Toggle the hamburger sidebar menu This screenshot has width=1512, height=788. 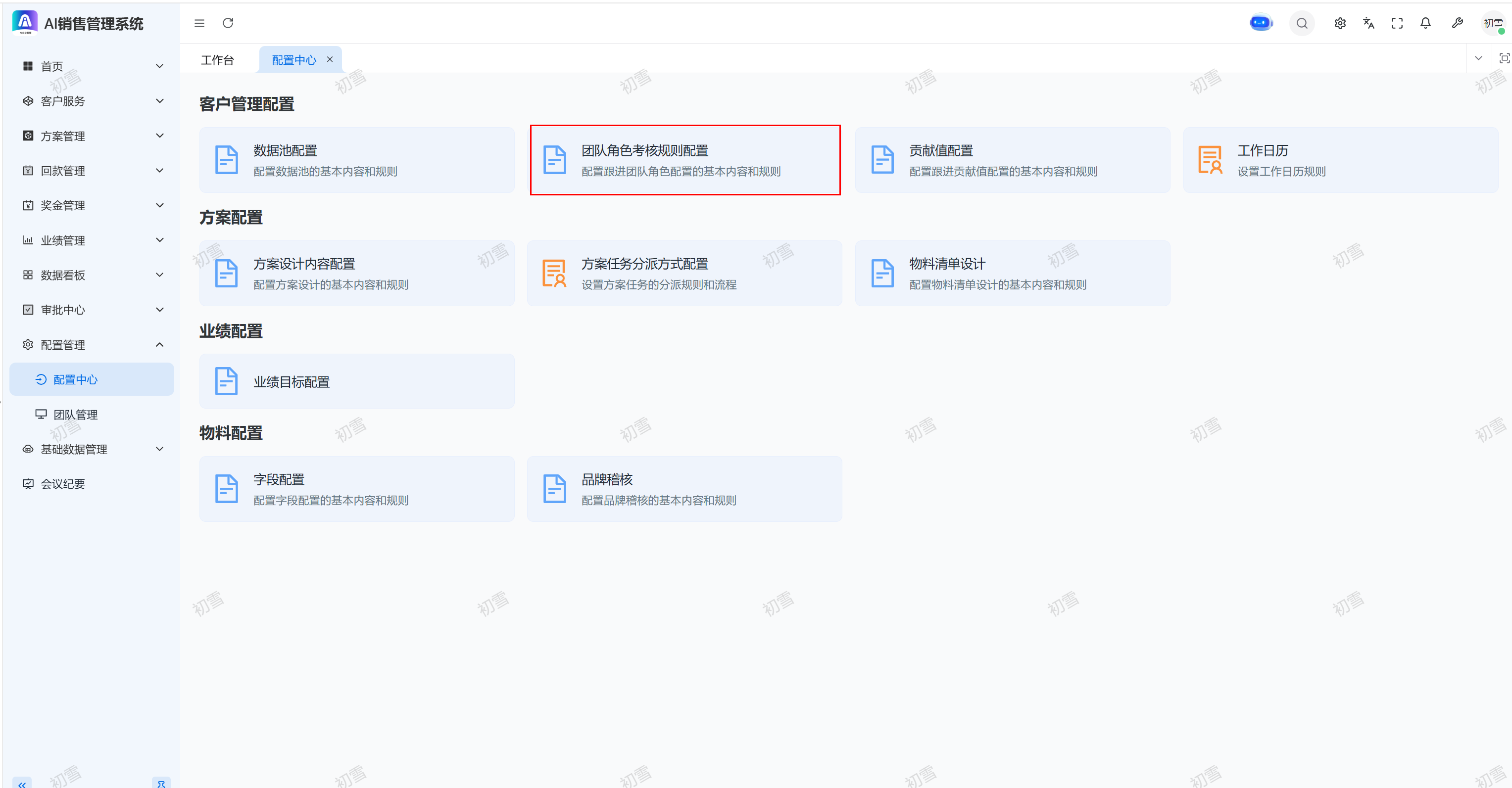[199, 23]
